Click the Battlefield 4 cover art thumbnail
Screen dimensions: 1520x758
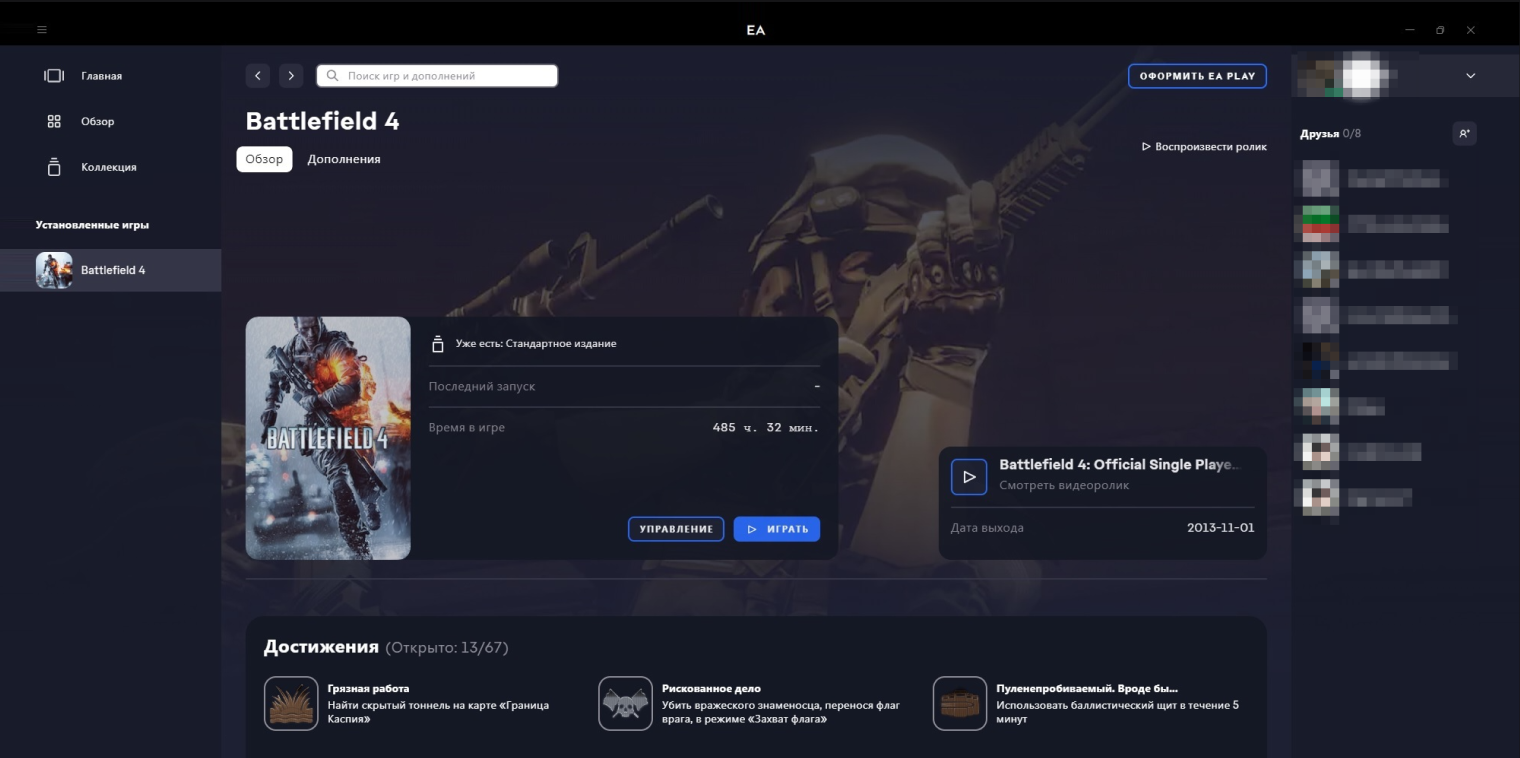tap(328, 437)
